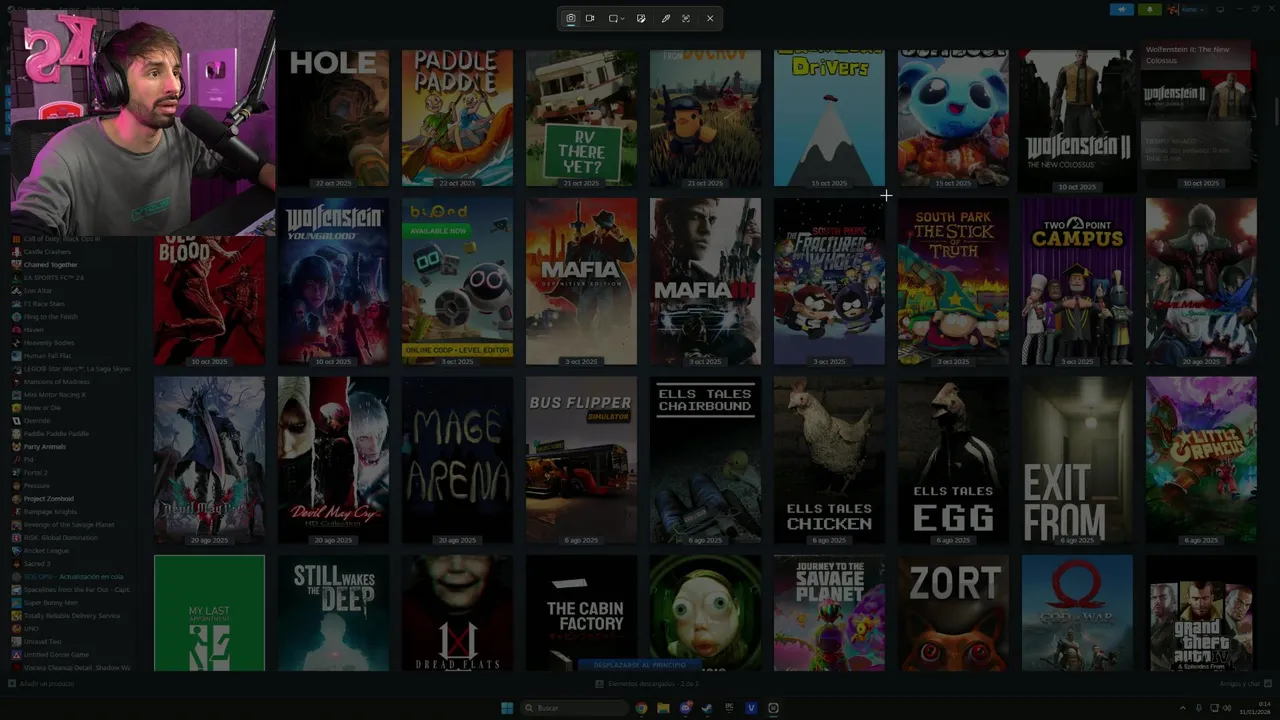Select the Snip camera mode icon
The height and width of the screenshot is (720, 1280).
(x=571, y=18)
